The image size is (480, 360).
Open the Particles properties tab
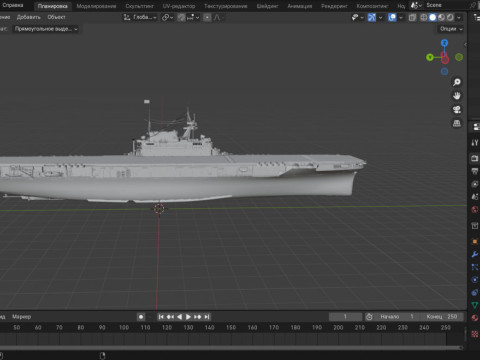click(x=475, y=267)
